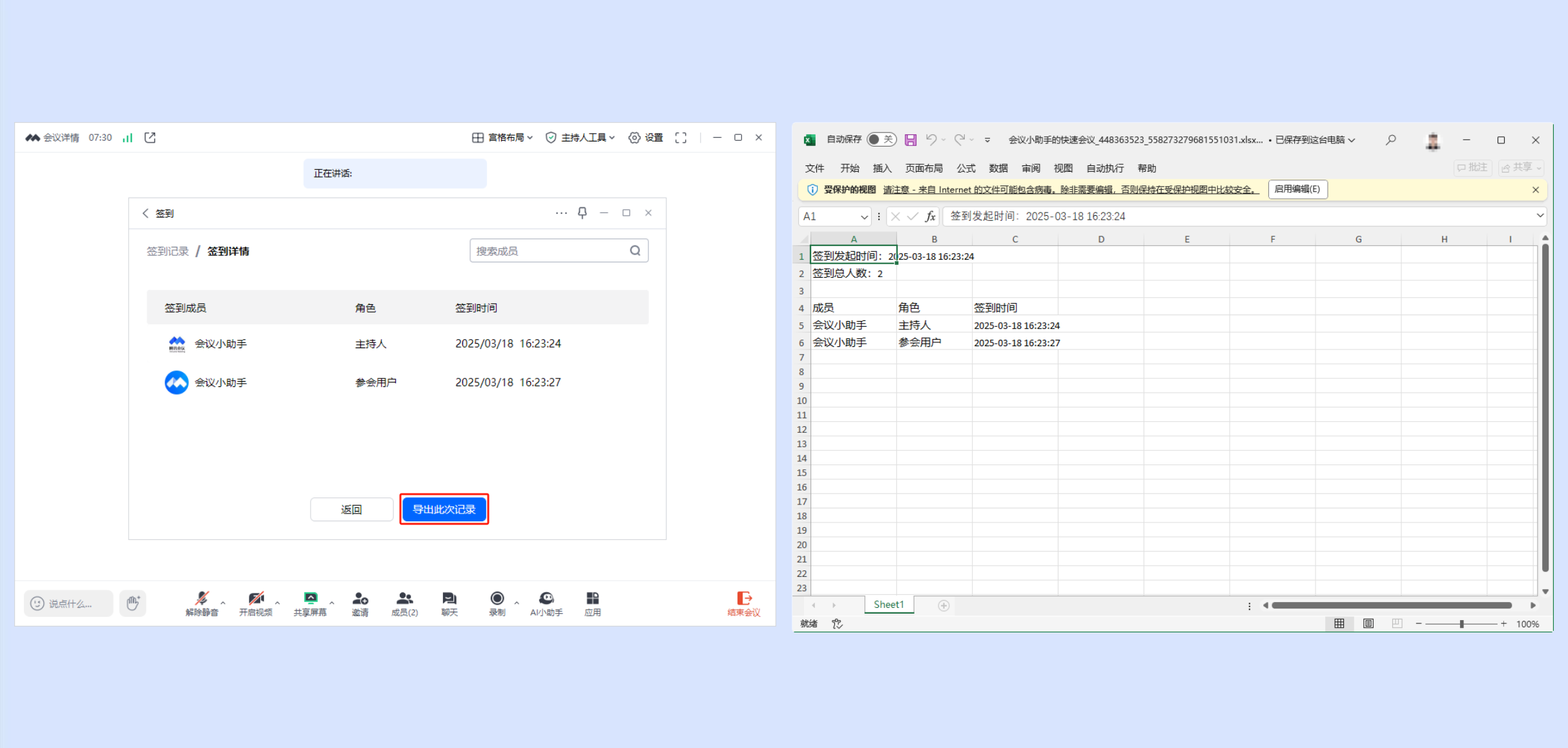Click the search magnifier in member search box

point(635,251)
